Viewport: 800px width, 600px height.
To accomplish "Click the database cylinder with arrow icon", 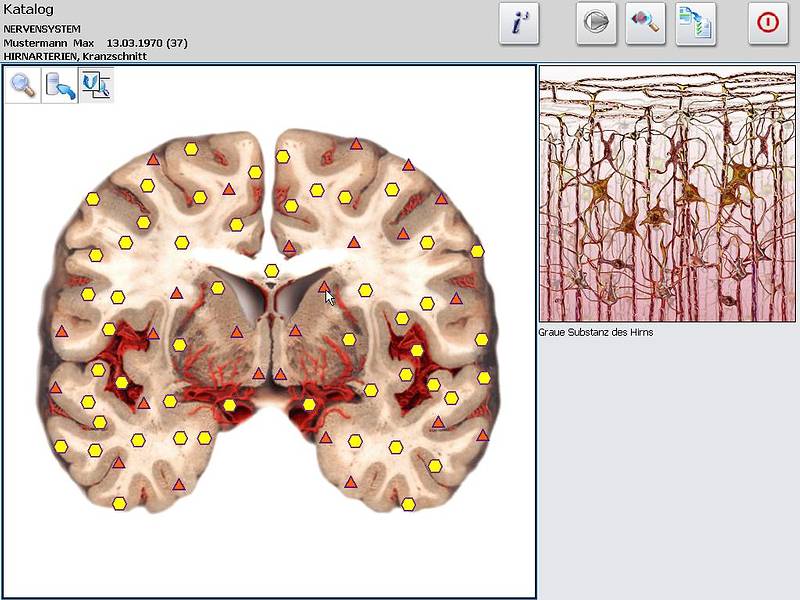I will coord(59,86).
